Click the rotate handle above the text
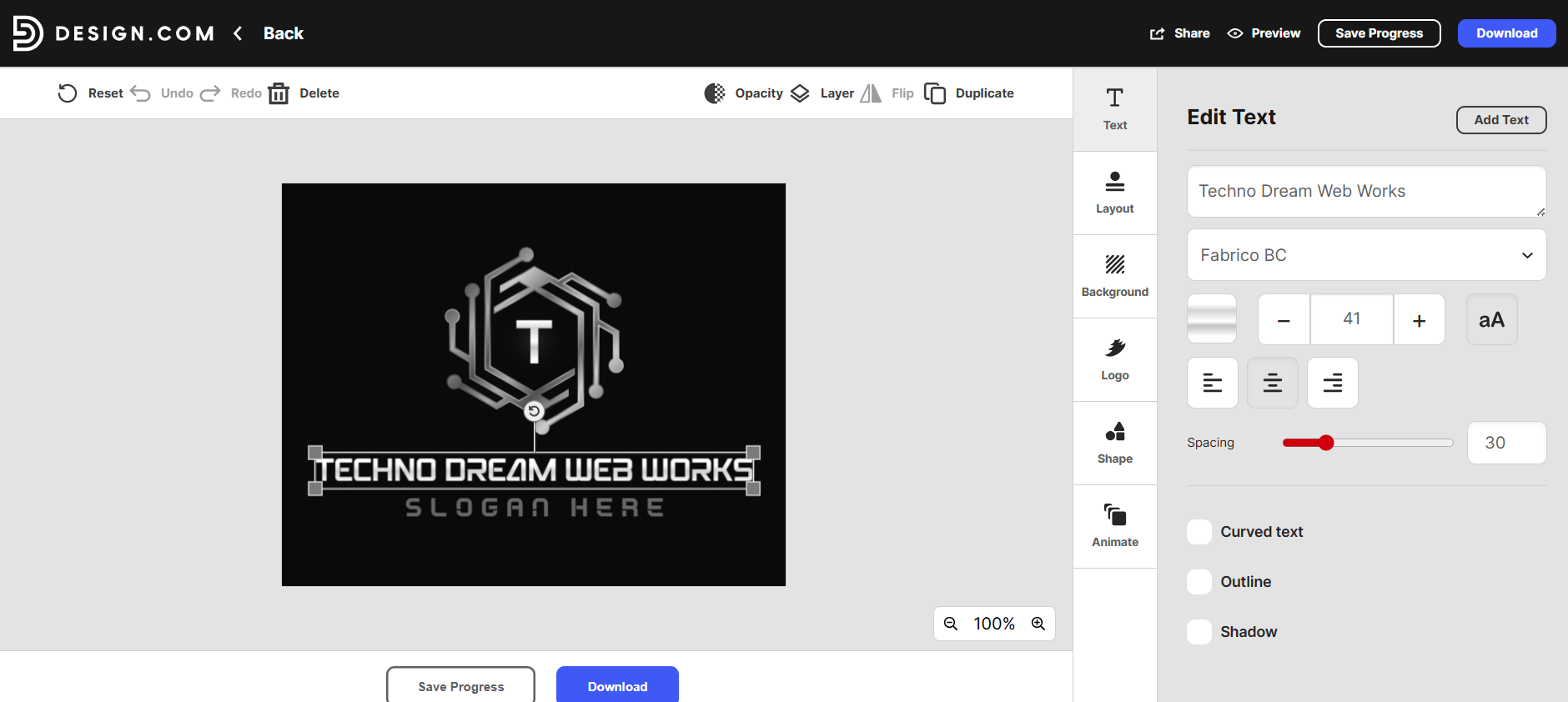Screen dimensions: 1568x702 coord(534,411)
